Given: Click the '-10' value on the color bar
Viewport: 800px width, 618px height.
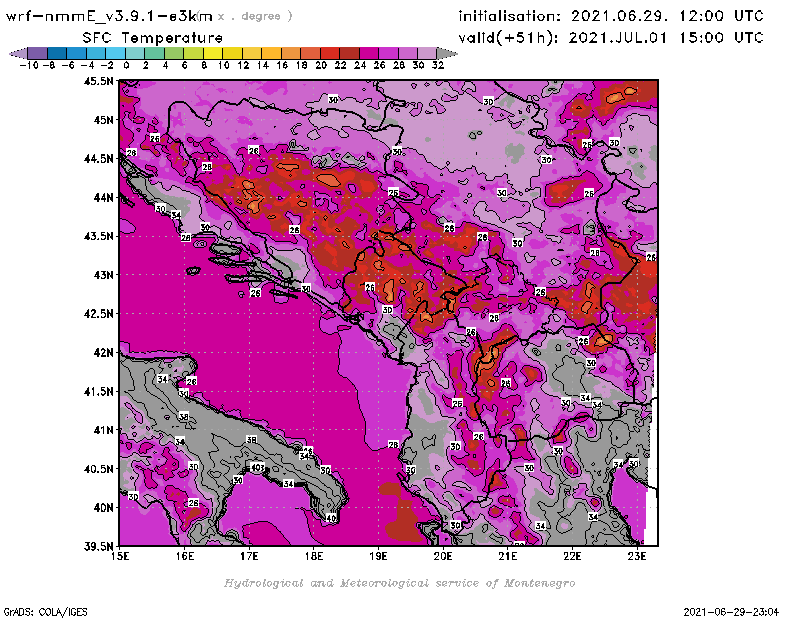Looking at the screenshot, I should tap(29, 65).
